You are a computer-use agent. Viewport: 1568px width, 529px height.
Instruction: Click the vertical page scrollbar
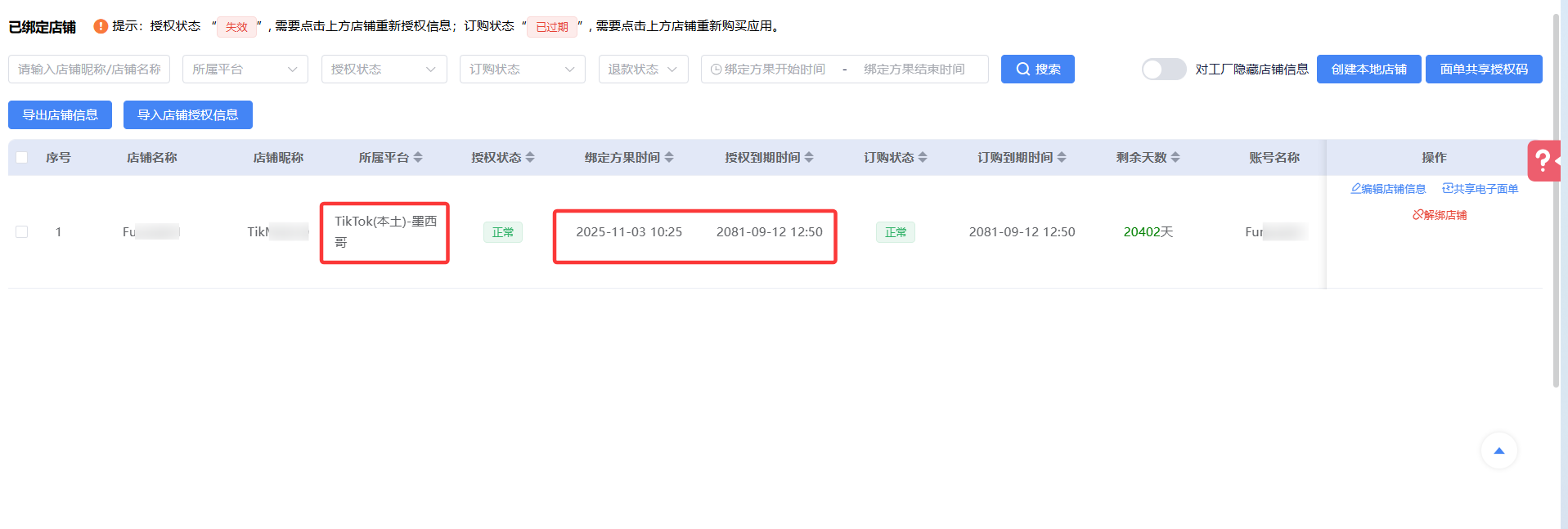[1557, 200]
